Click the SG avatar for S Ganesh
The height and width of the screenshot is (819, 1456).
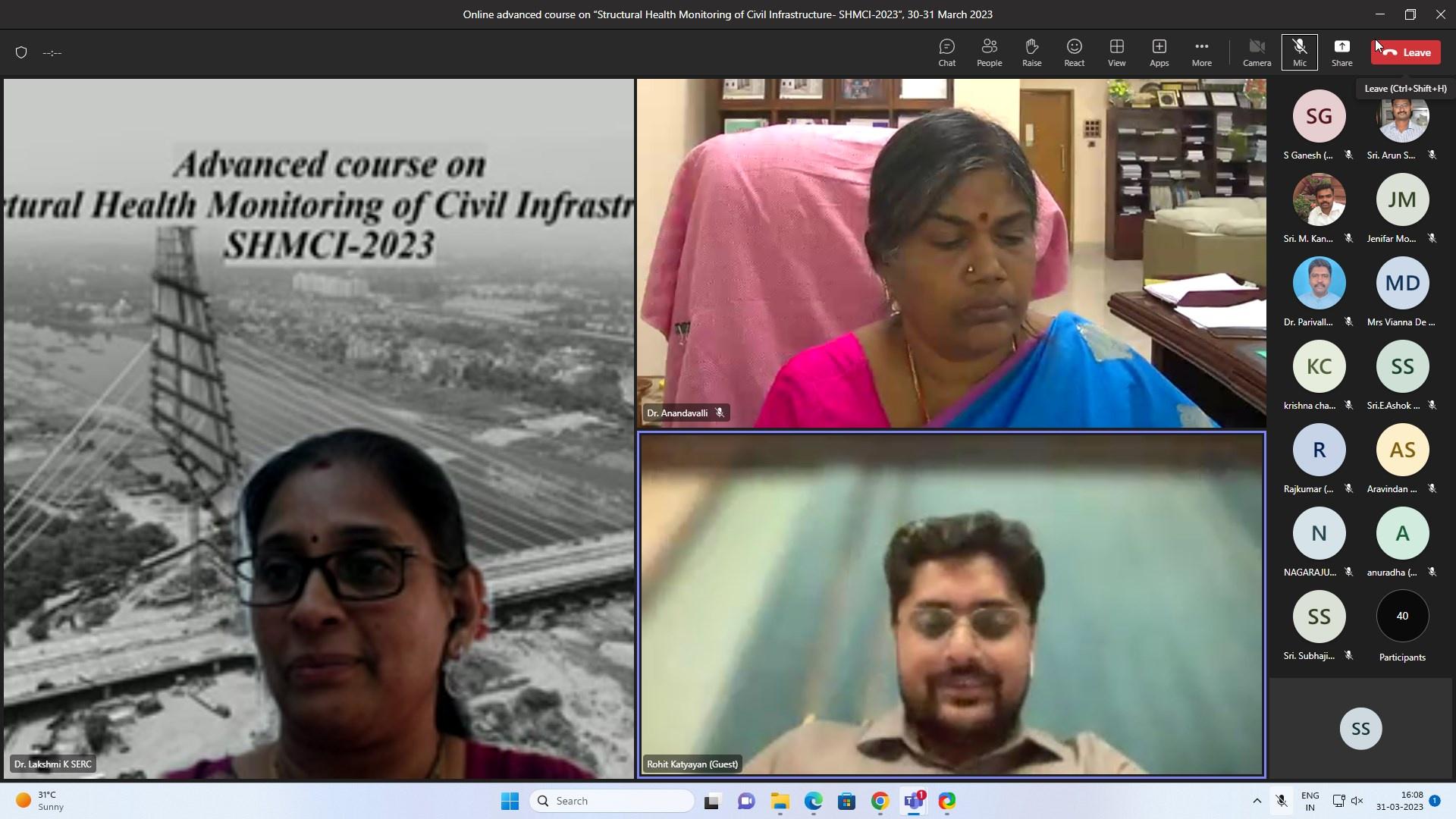(x=1319, y=116)
